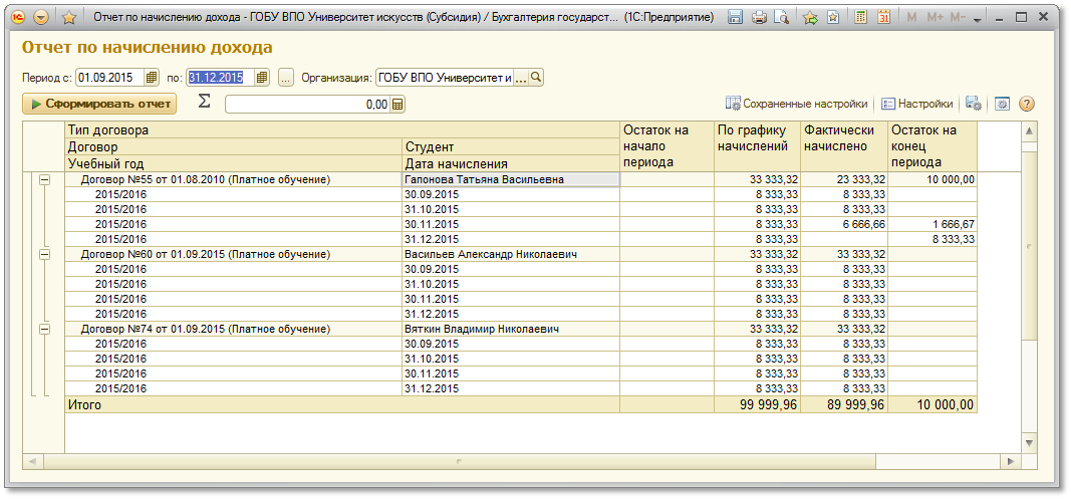This screenshot has height=499, width=1071.
Task: Click Остаток на конец периода header
Action: (x=932, y=146)
